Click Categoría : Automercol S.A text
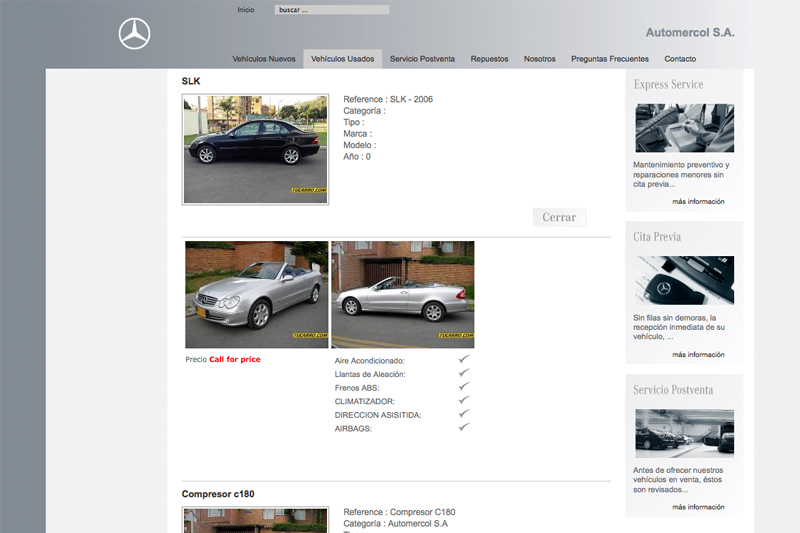This screenshot has width=800, height=533. [395, 523]
